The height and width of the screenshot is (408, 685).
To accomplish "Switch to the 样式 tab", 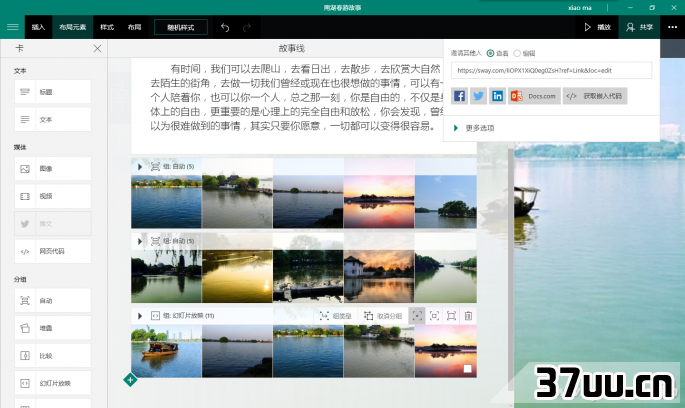I will pyautogui.click(x=107, y=27).
